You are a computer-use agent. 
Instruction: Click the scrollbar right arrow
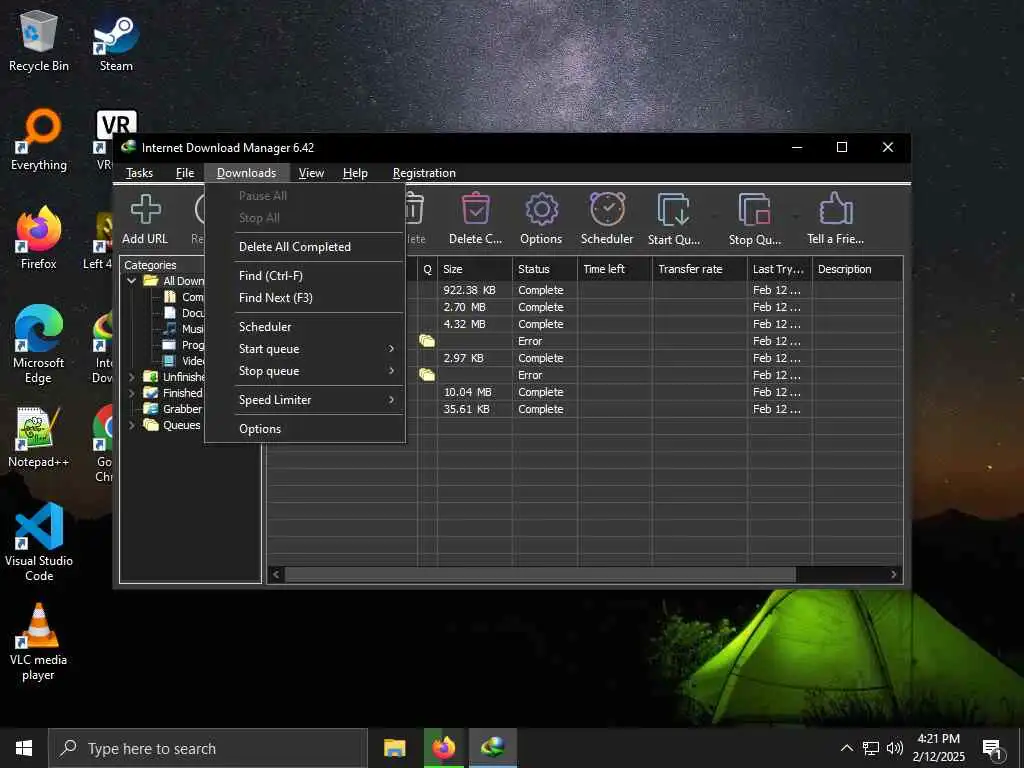[x=893, y=575]
